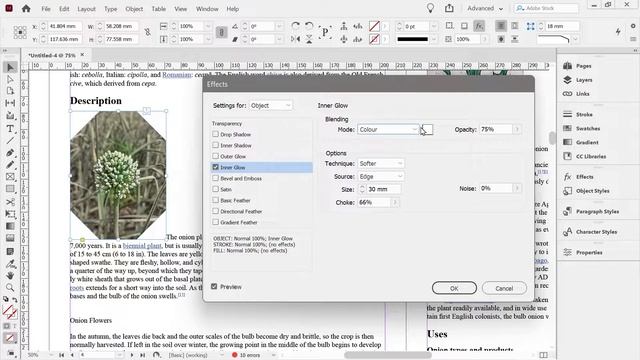Click OK in the Effects dialog
Viewport: 640px width, 360px height.
click(454, 288)
